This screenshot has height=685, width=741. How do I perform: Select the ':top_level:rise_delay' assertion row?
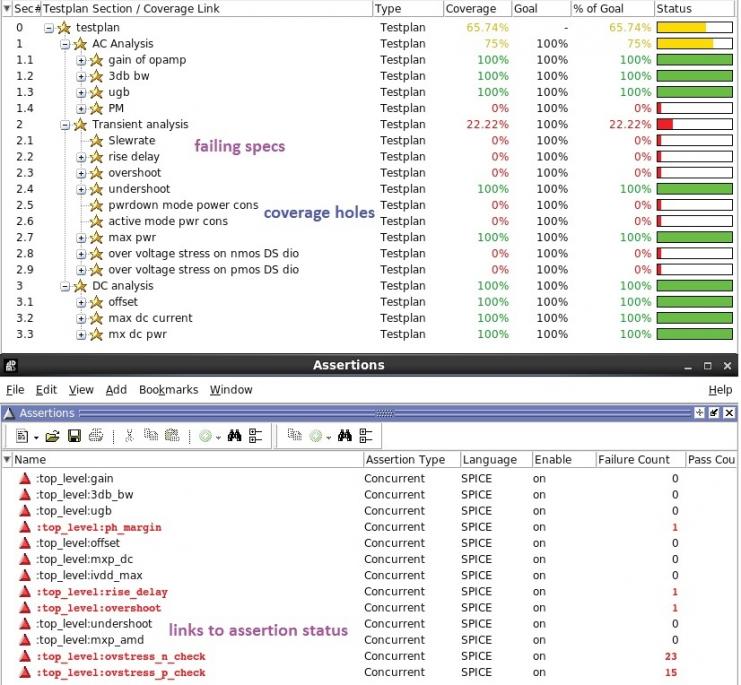[x=369, y=592]
